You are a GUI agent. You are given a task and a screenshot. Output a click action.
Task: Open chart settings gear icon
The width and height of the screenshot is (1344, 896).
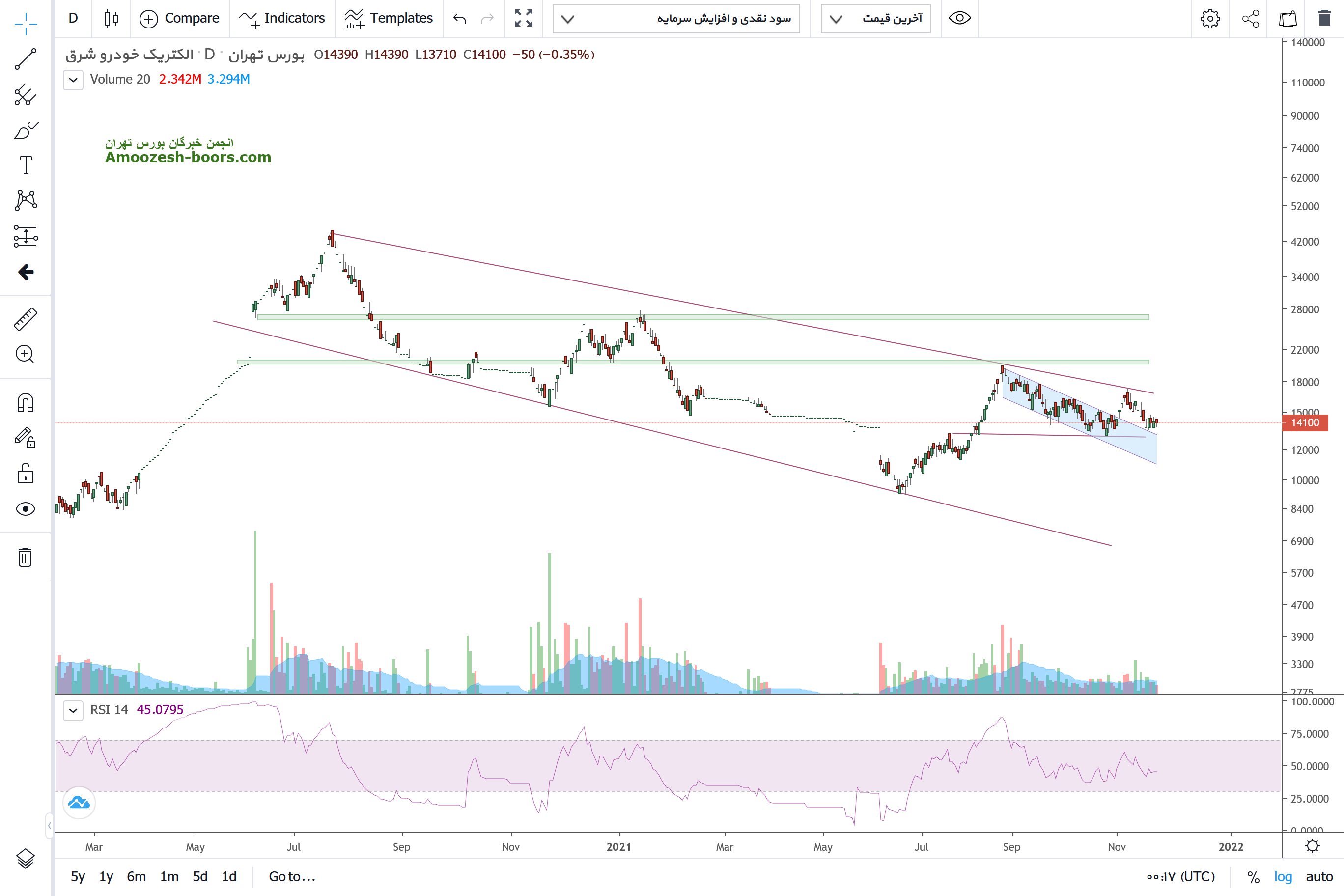pos(1210,18)
